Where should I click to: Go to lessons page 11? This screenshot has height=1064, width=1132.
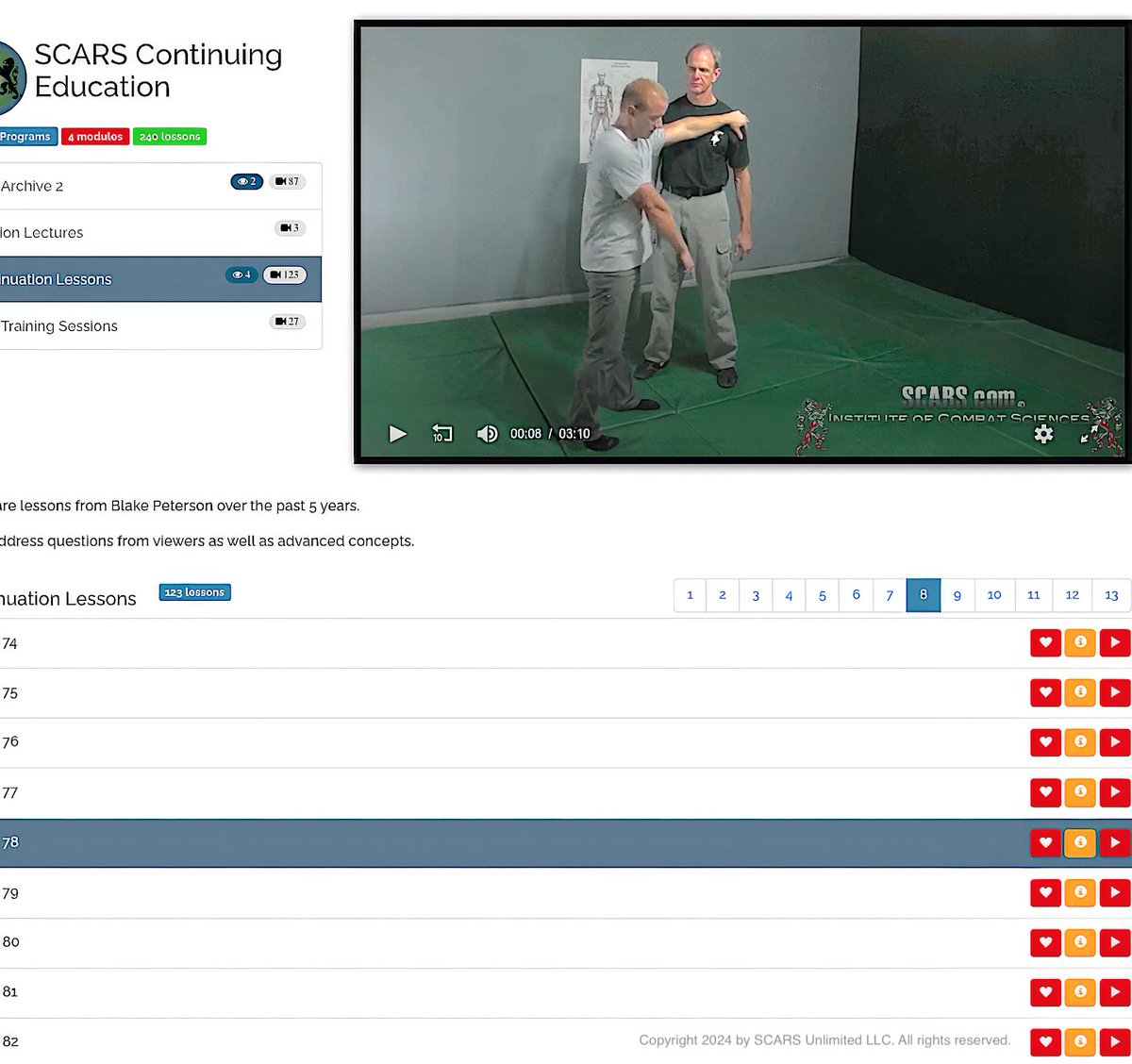click(1034, 595)
